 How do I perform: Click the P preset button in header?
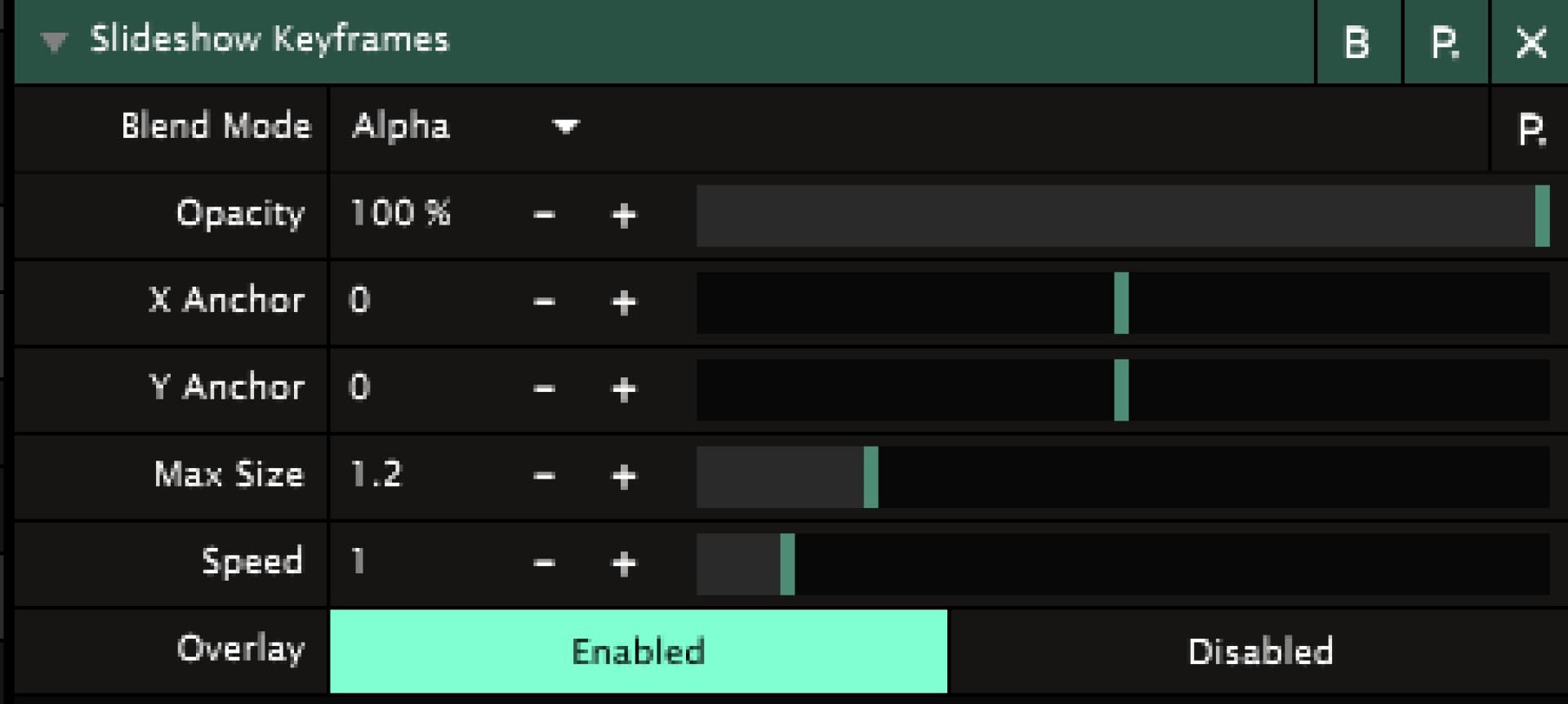point(1445,42)
